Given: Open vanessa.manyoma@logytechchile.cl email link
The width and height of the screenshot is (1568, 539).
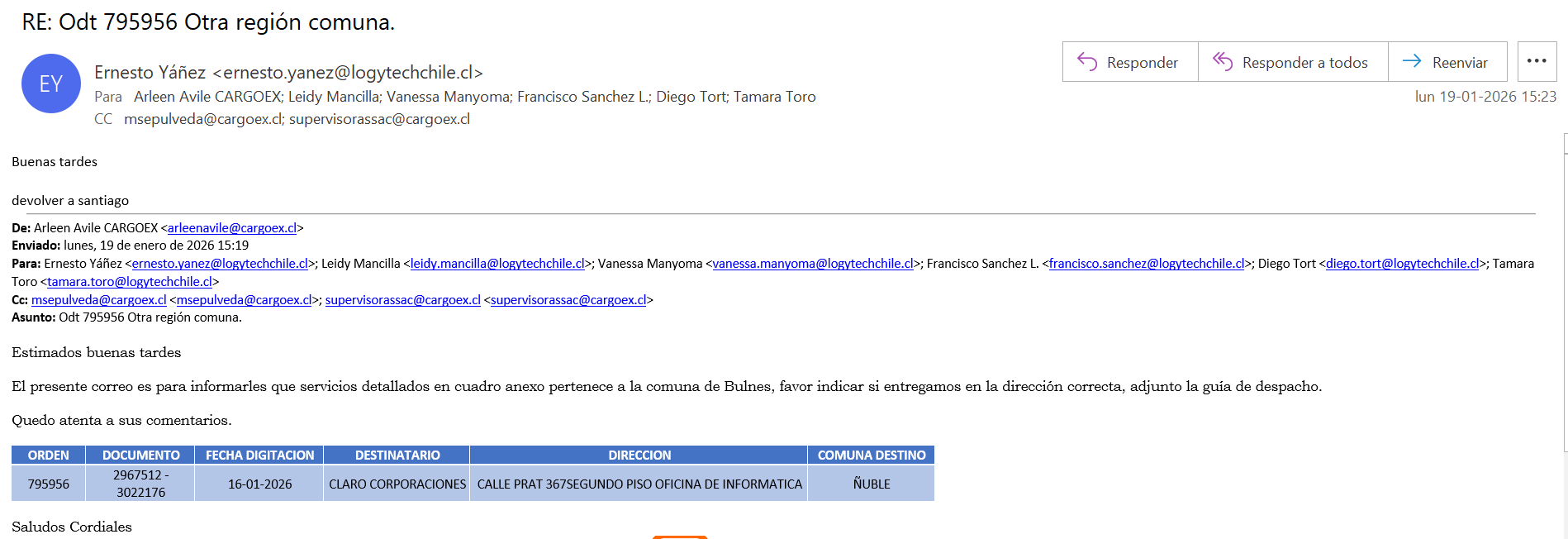Looking at the screenshot, I should tap(813, 264).
